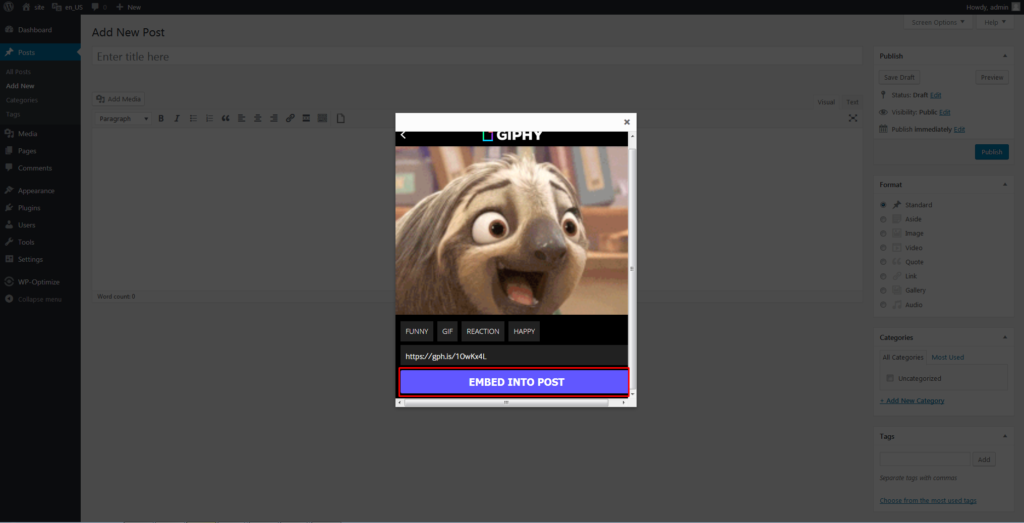The width and height of the screenshot is (1024, 523).
Task: Collapse the Tags box
Action: [1004, 436]
